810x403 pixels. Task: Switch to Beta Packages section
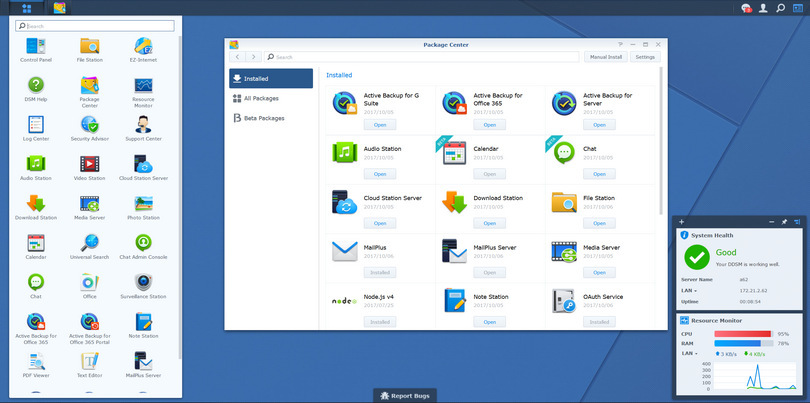tap(271, 118)
